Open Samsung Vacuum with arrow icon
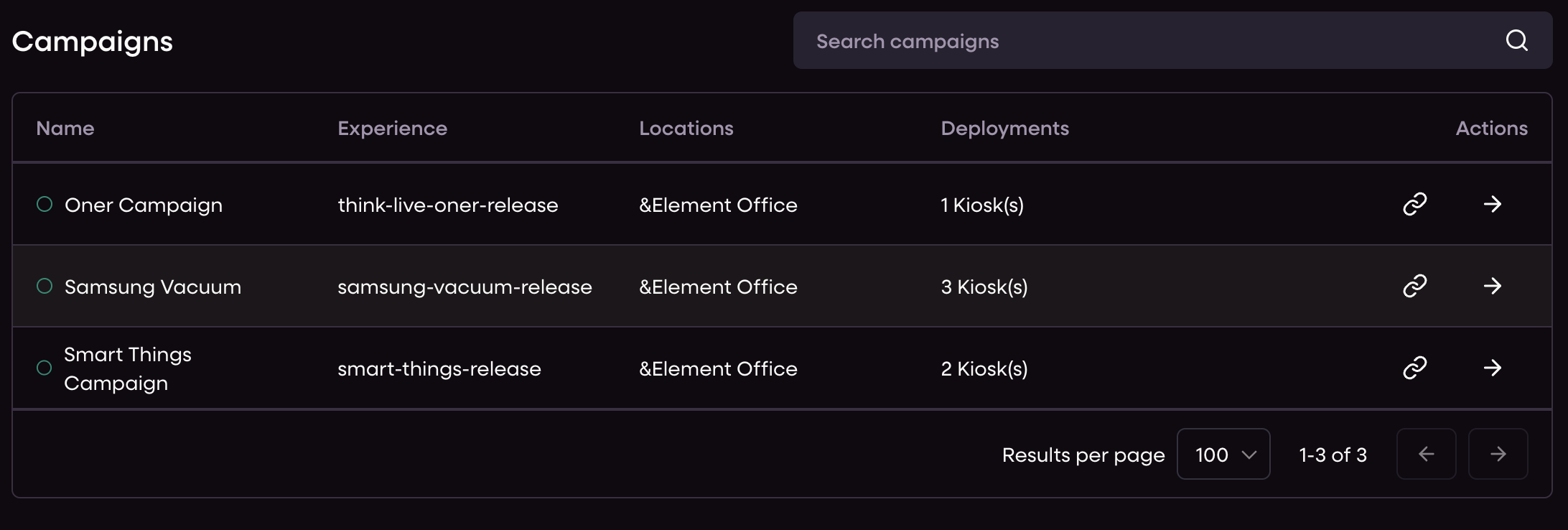 [x=1493, y=287]
